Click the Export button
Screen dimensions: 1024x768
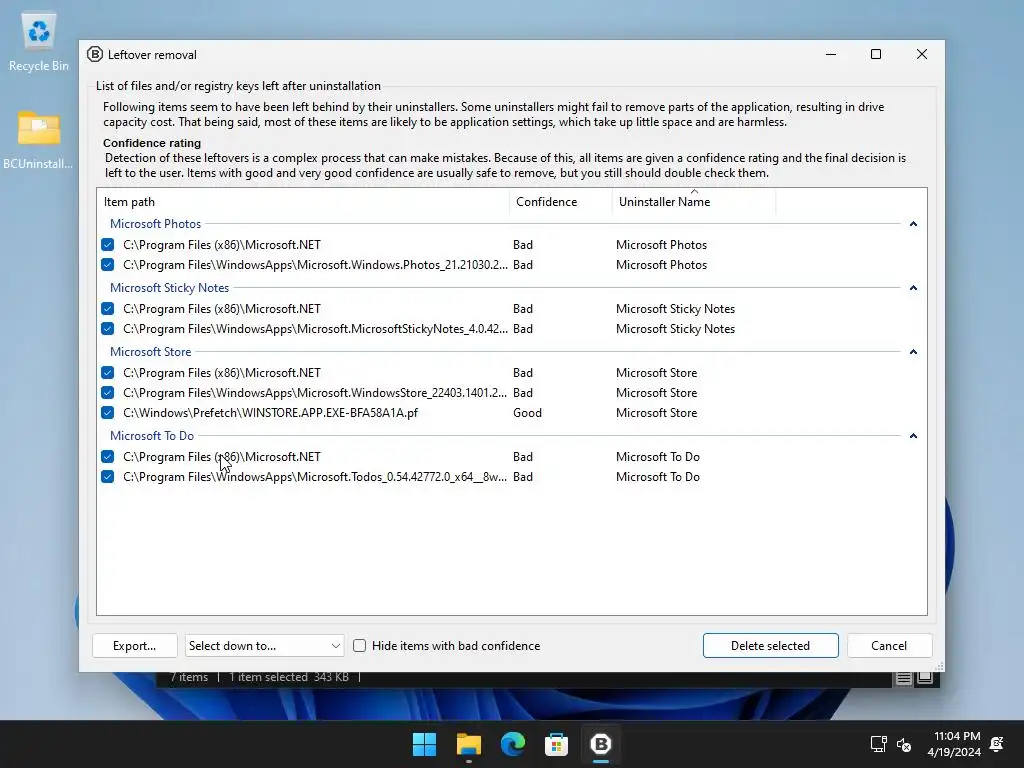(x=135, y=646)
